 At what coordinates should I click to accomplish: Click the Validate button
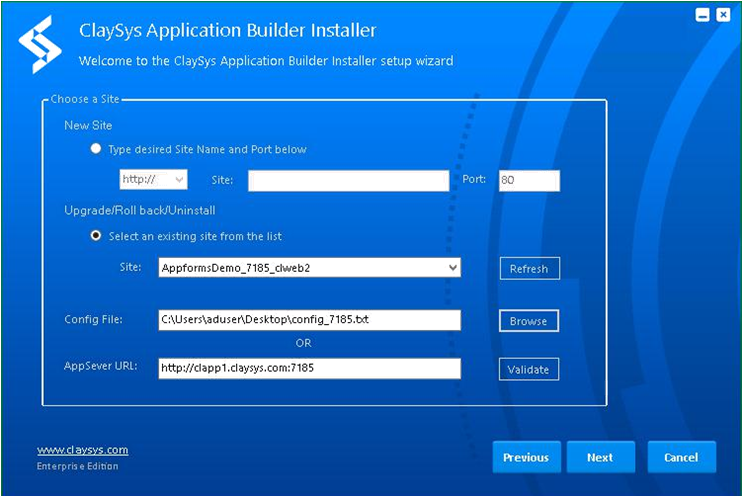point(529,369)
